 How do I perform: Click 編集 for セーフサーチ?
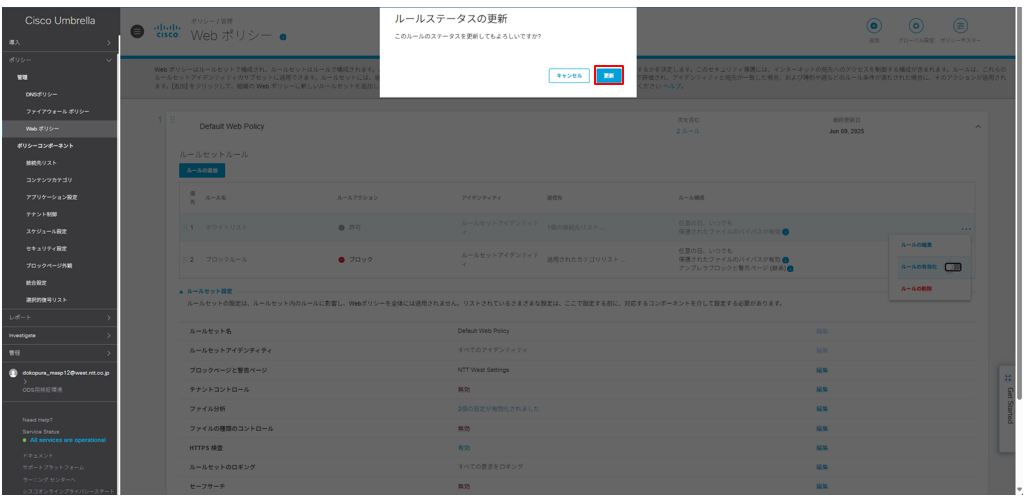(822, 486)
